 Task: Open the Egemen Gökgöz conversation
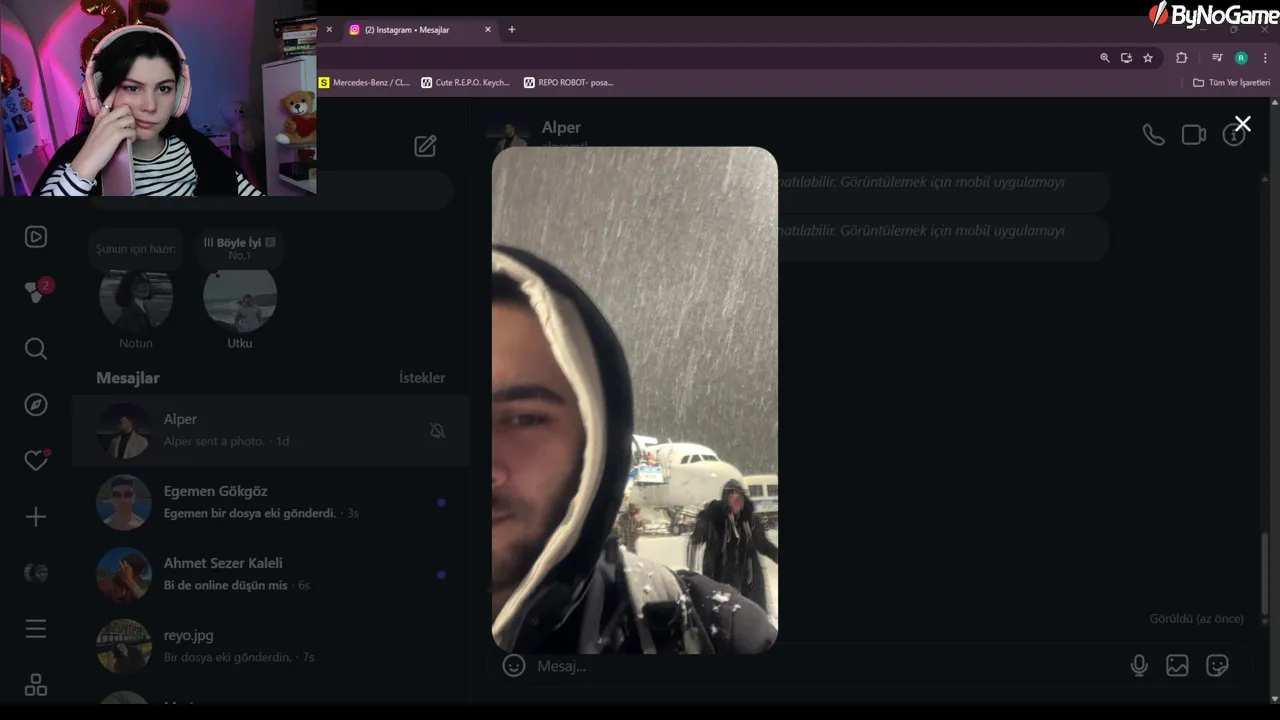[270, 502]
